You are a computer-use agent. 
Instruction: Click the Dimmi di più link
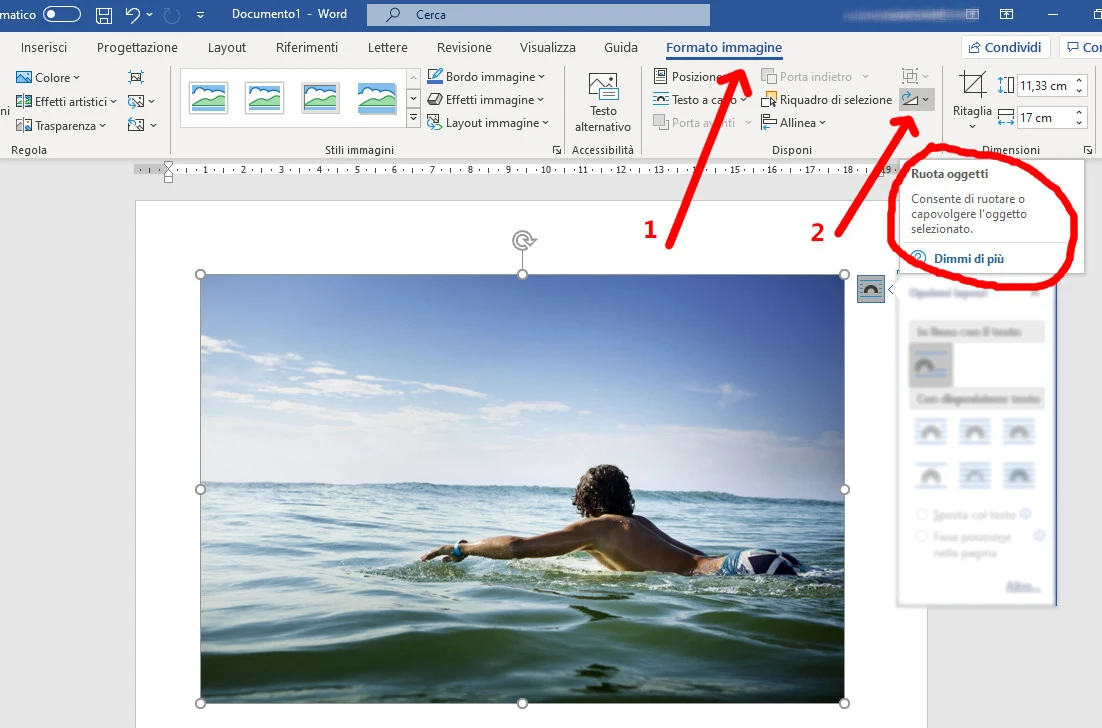(968, 259)
